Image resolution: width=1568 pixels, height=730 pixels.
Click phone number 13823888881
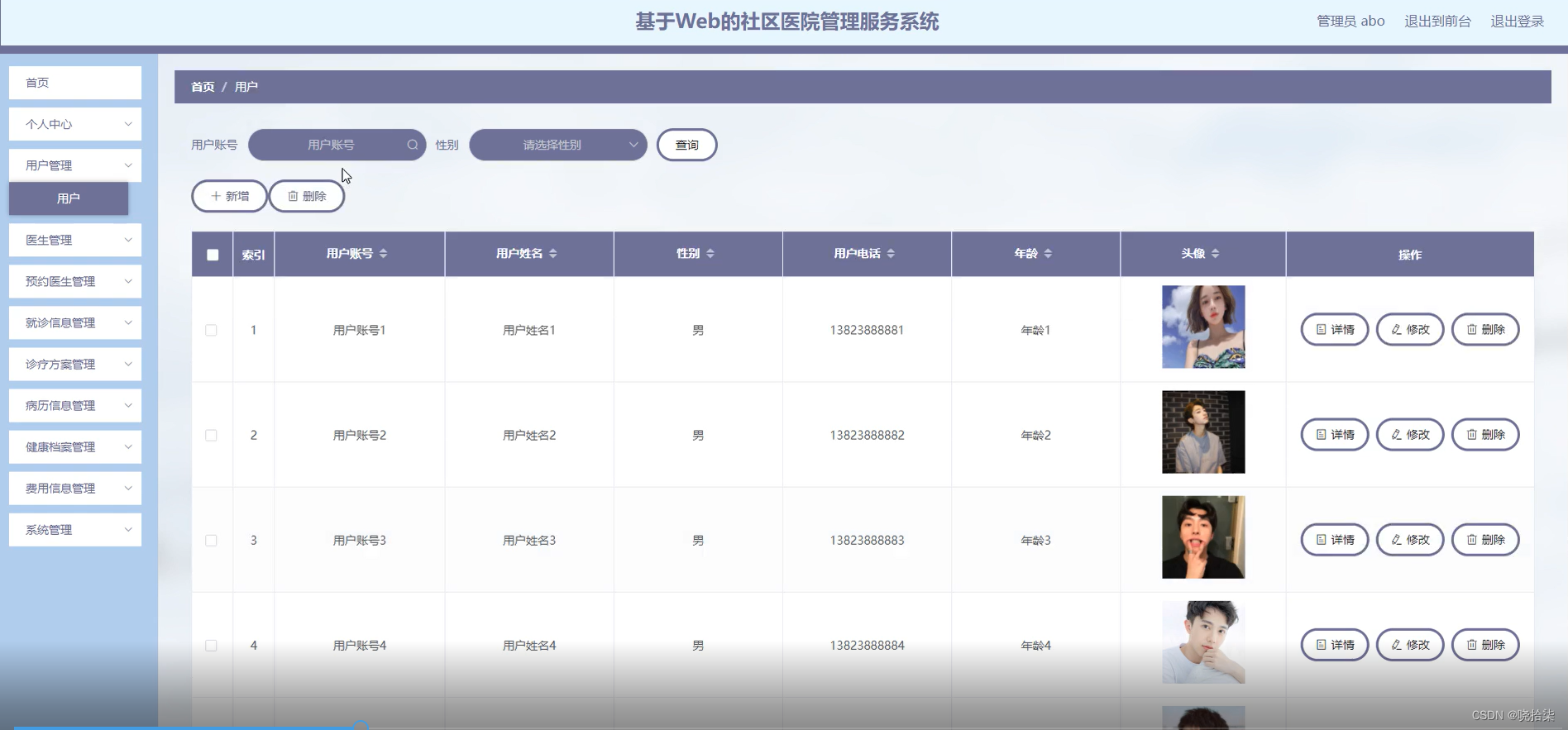coord(867,330)
